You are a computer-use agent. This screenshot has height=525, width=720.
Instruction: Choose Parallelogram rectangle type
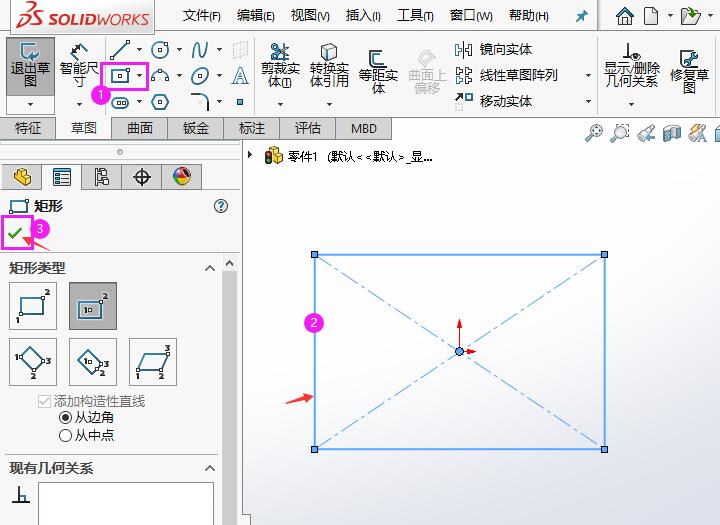153,362
